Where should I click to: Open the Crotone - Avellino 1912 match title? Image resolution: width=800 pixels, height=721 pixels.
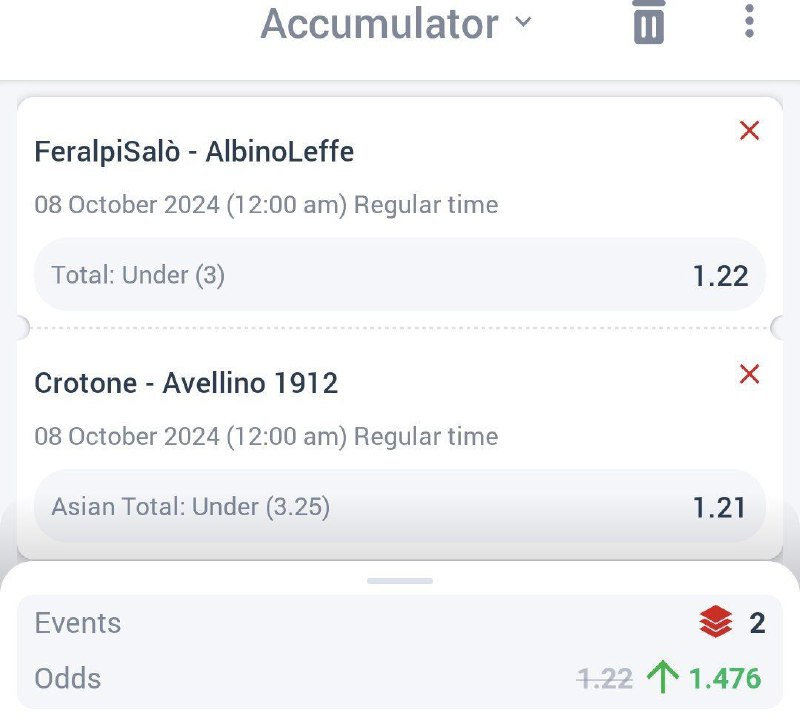pyautogui.click(x=186, y=383)
